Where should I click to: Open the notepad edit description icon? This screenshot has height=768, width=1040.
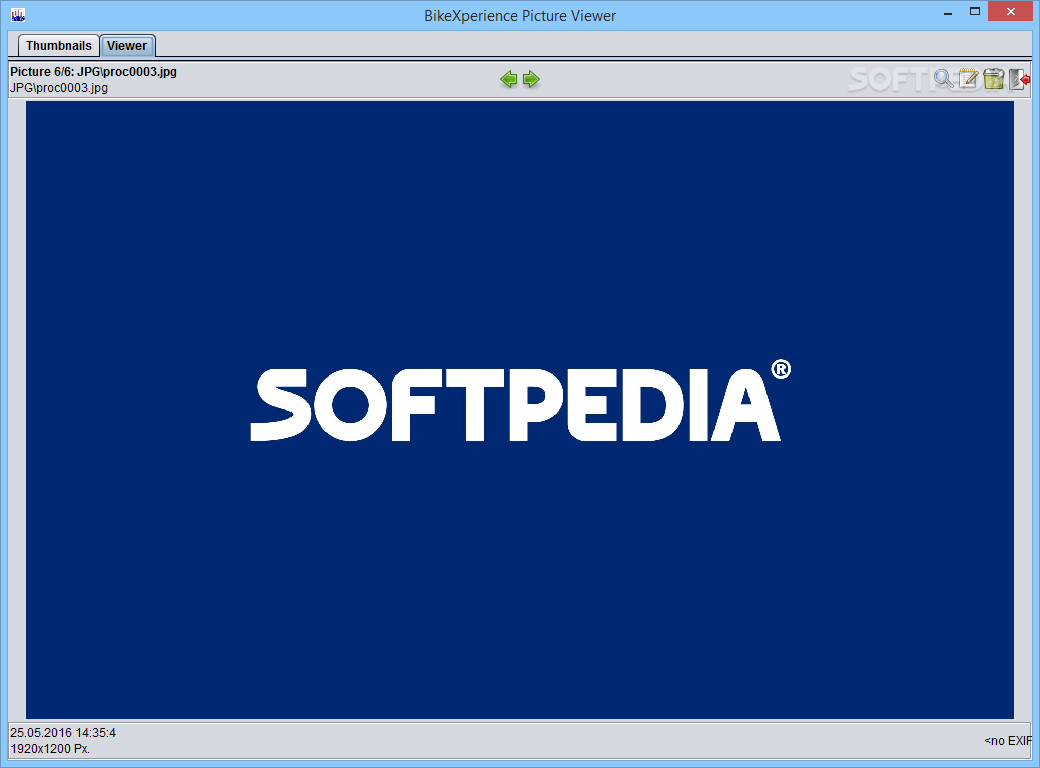click(x=968, y=79)
